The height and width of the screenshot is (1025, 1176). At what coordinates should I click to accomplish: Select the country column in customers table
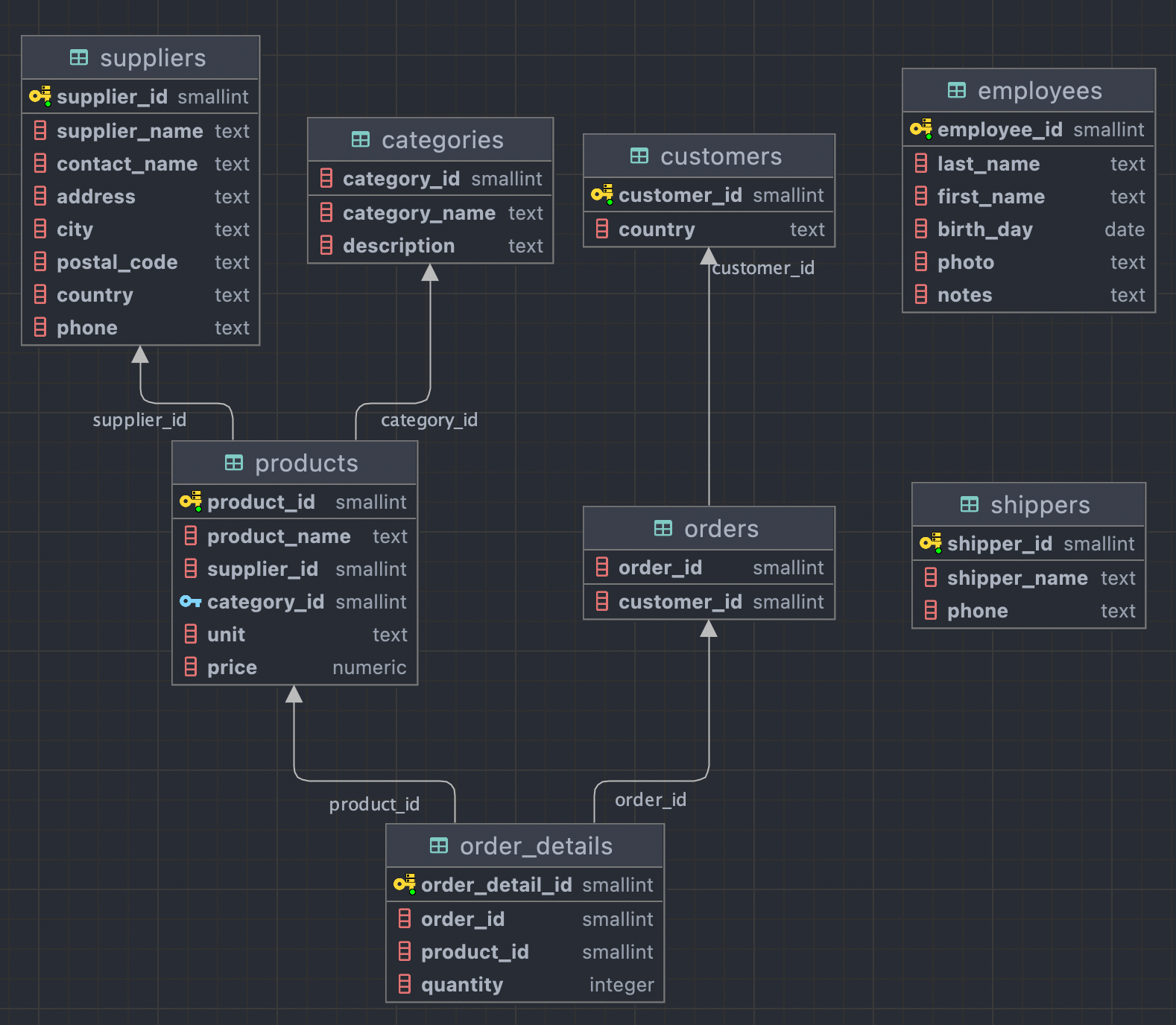coord(709,229)
